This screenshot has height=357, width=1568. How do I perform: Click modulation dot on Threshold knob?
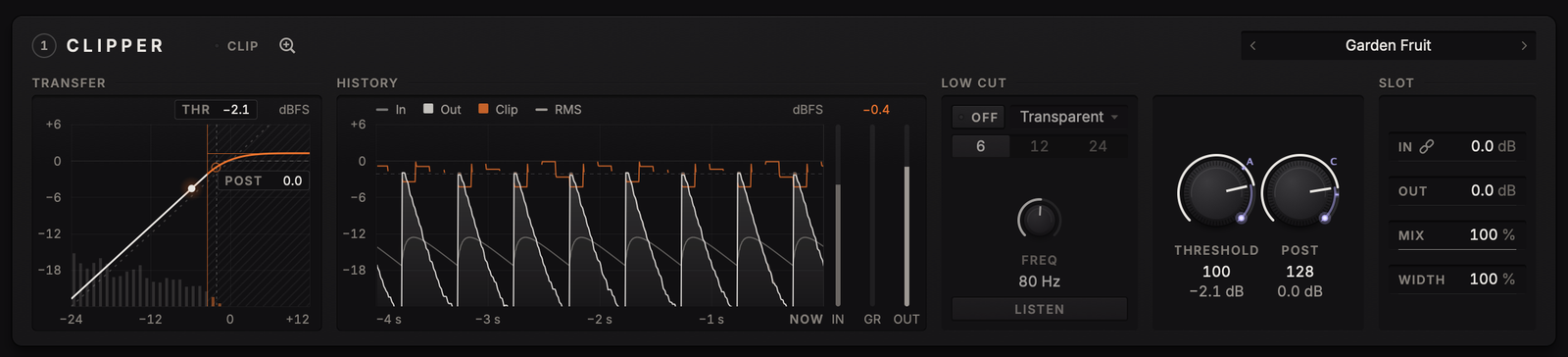point(1242,218)
